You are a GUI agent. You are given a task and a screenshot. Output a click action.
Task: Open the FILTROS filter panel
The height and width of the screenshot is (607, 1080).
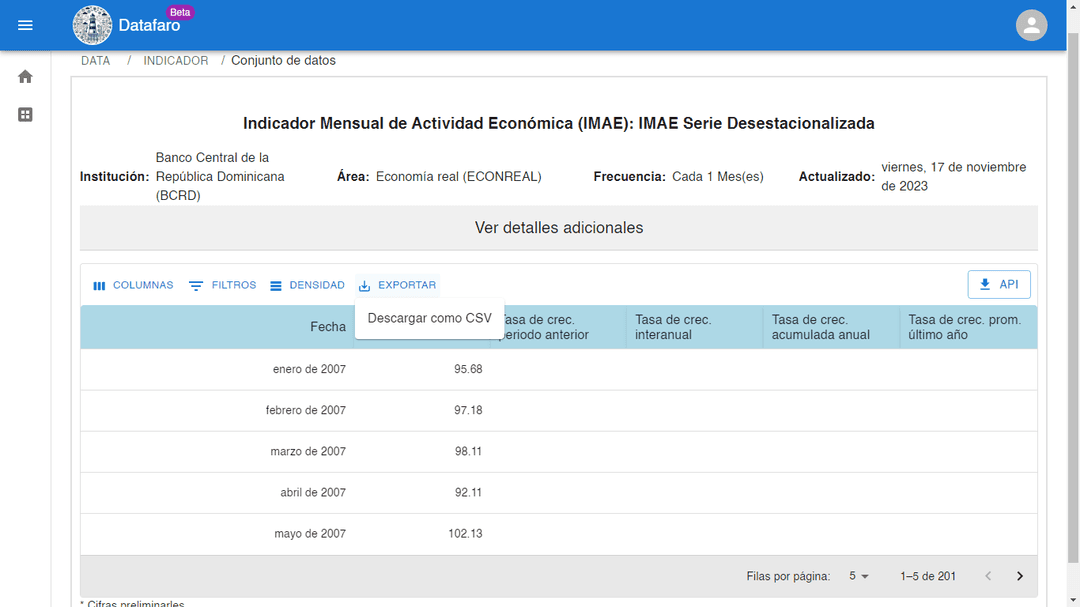(x=222, y=285)
